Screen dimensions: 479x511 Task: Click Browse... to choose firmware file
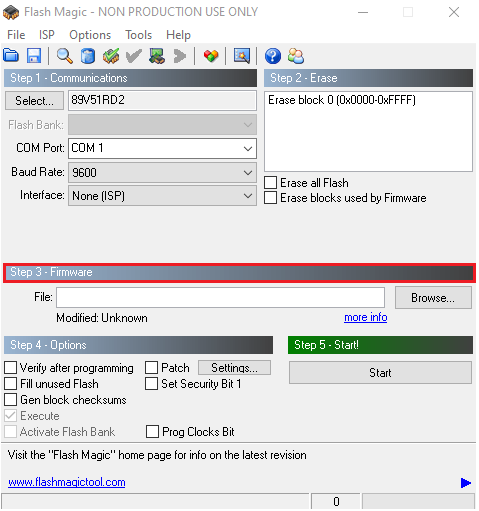click(x=433, y=298)
